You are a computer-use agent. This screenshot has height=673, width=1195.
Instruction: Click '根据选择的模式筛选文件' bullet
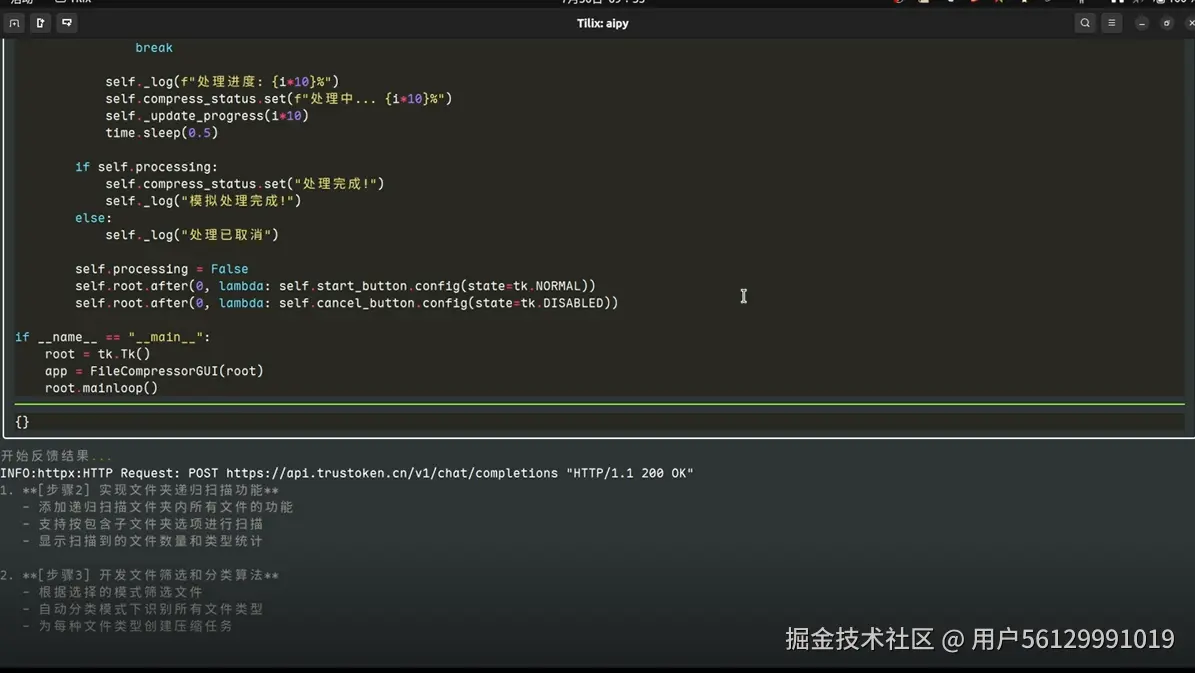(120, 592)
